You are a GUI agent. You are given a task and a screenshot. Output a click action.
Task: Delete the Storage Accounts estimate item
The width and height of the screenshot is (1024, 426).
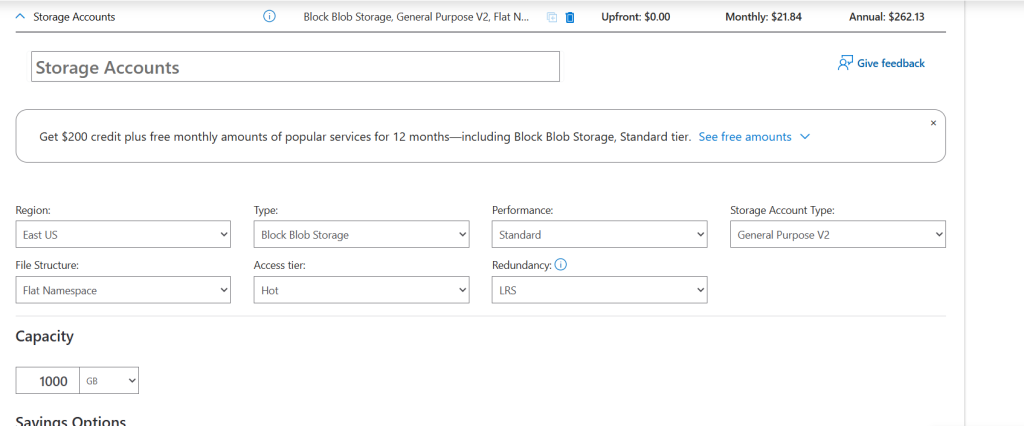[x=569, y=18]
